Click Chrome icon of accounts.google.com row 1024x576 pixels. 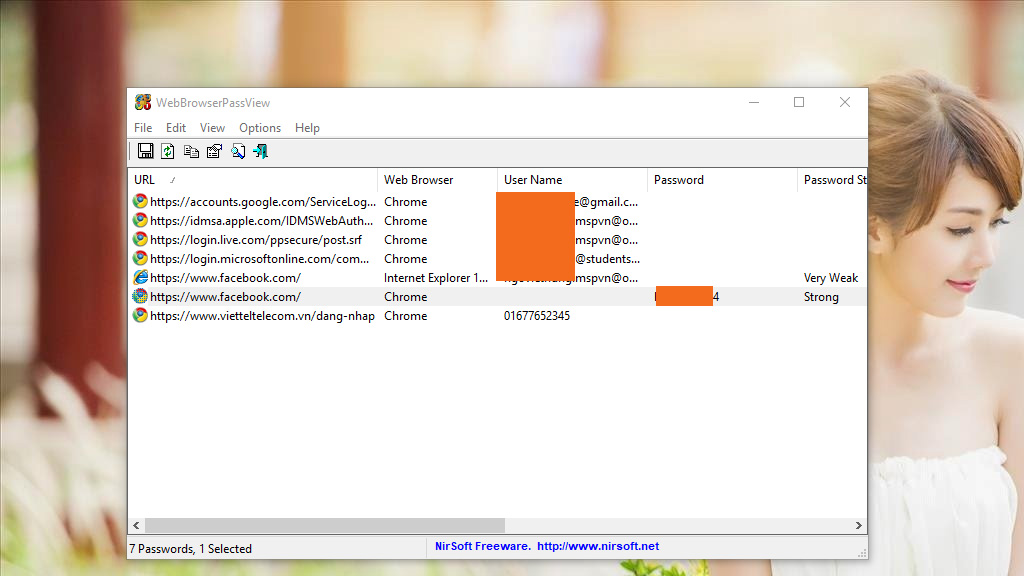pyautogui.click(x=140, y=201)
